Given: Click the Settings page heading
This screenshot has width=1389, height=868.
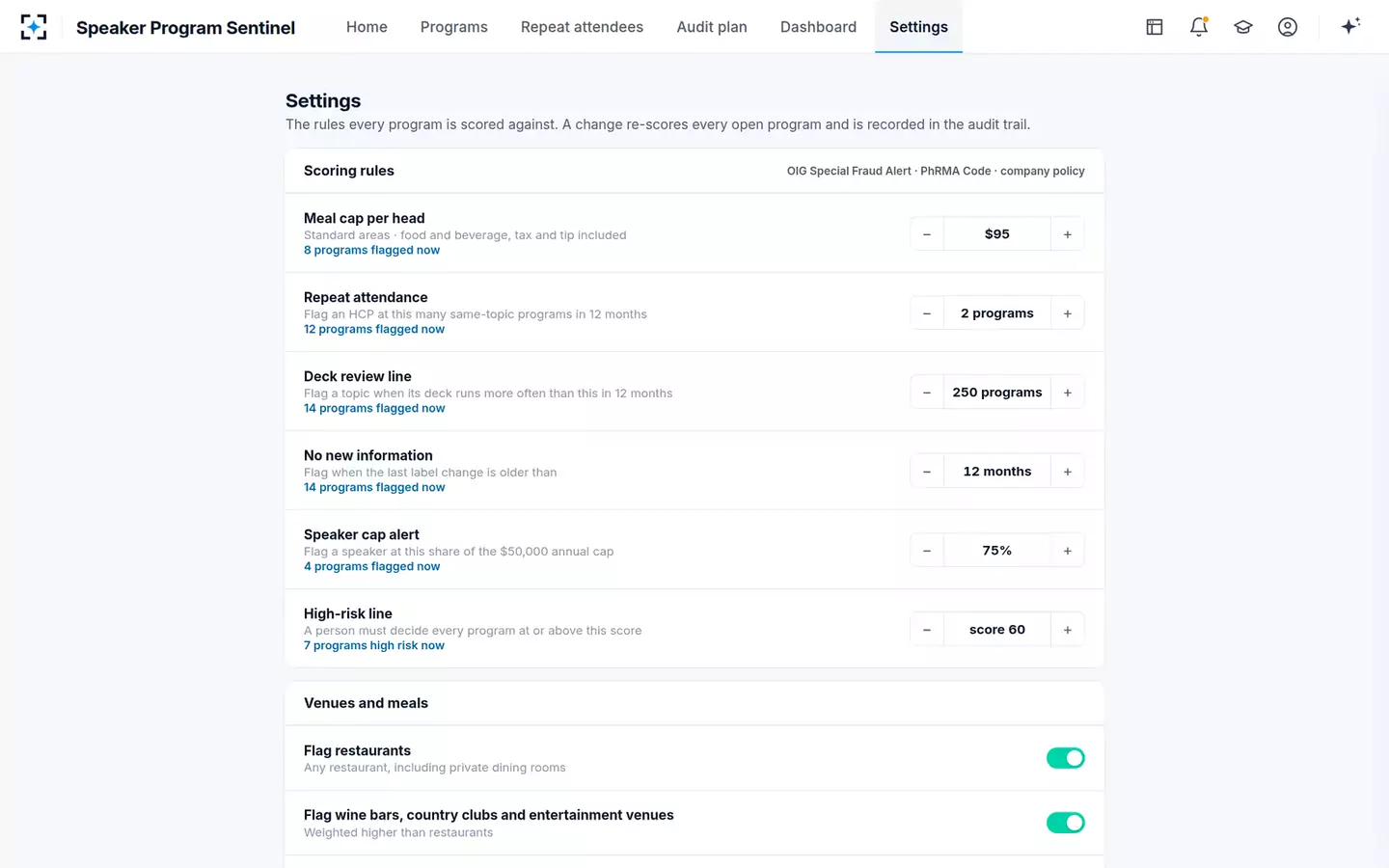Looking at the screenshot, I should tap(323, 101).
